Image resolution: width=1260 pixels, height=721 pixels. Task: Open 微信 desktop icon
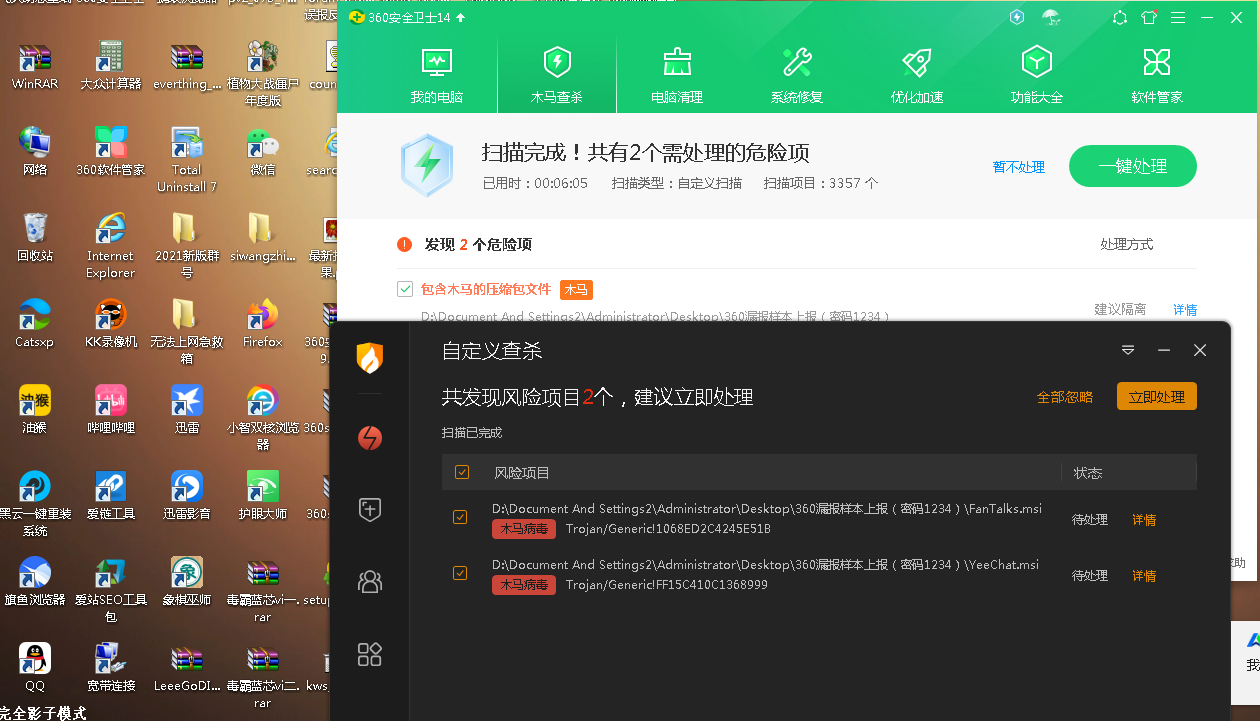[263, 151]
